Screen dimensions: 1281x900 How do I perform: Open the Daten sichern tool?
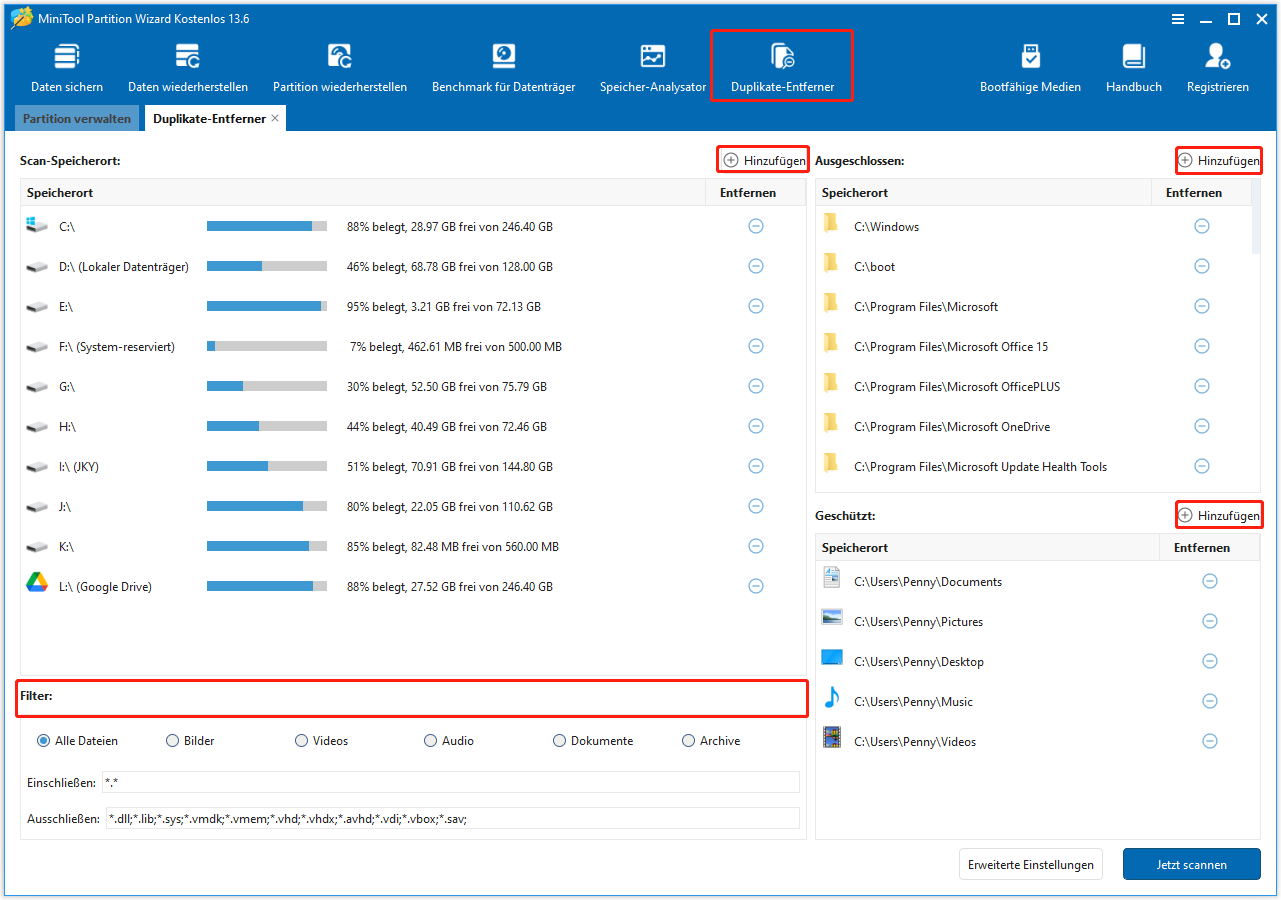pyautogui.click(x=67, y=68)
